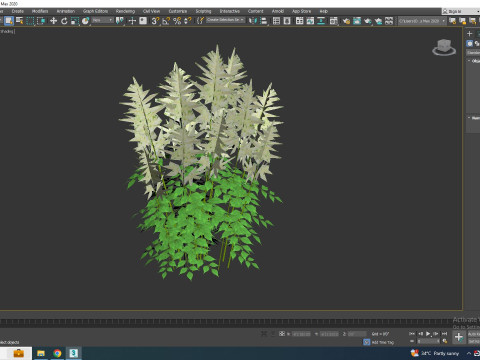Image resolution: width=480 pixels, height=360 pixels.
Task: Open Select by Name tool
Action: [20, 21]
